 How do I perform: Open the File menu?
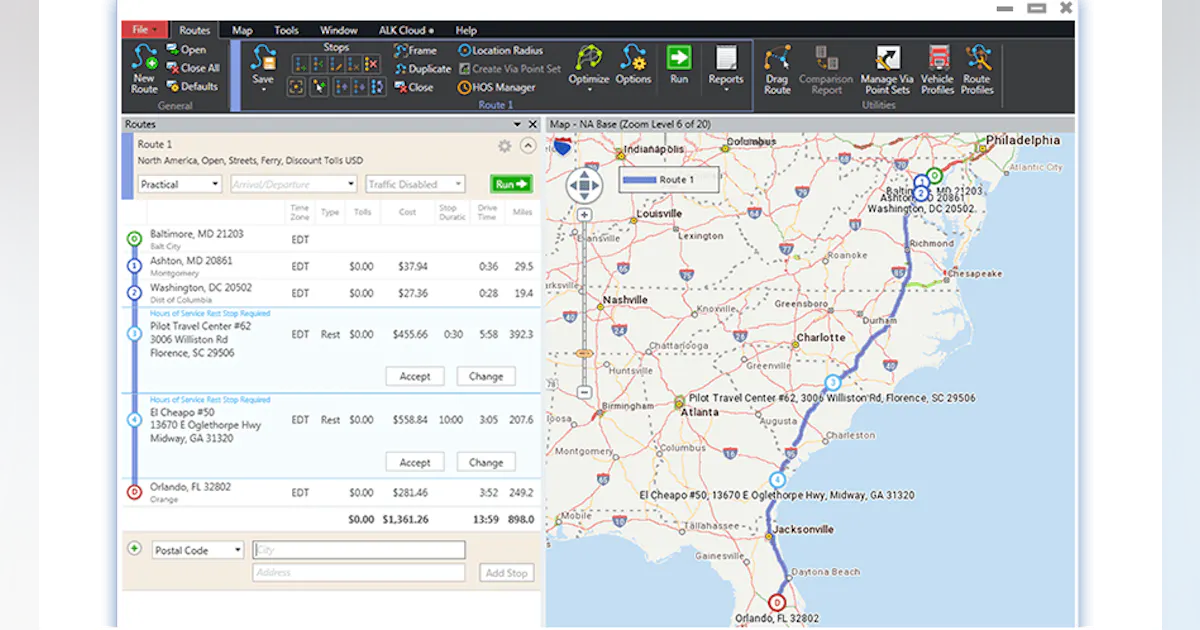point(144,30)
